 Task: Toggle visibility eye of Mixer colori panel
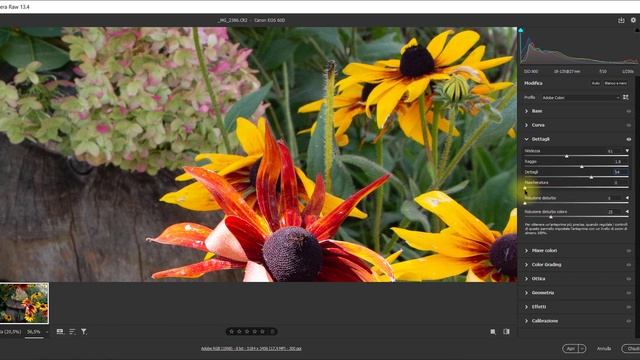click(x=629, y=251)
